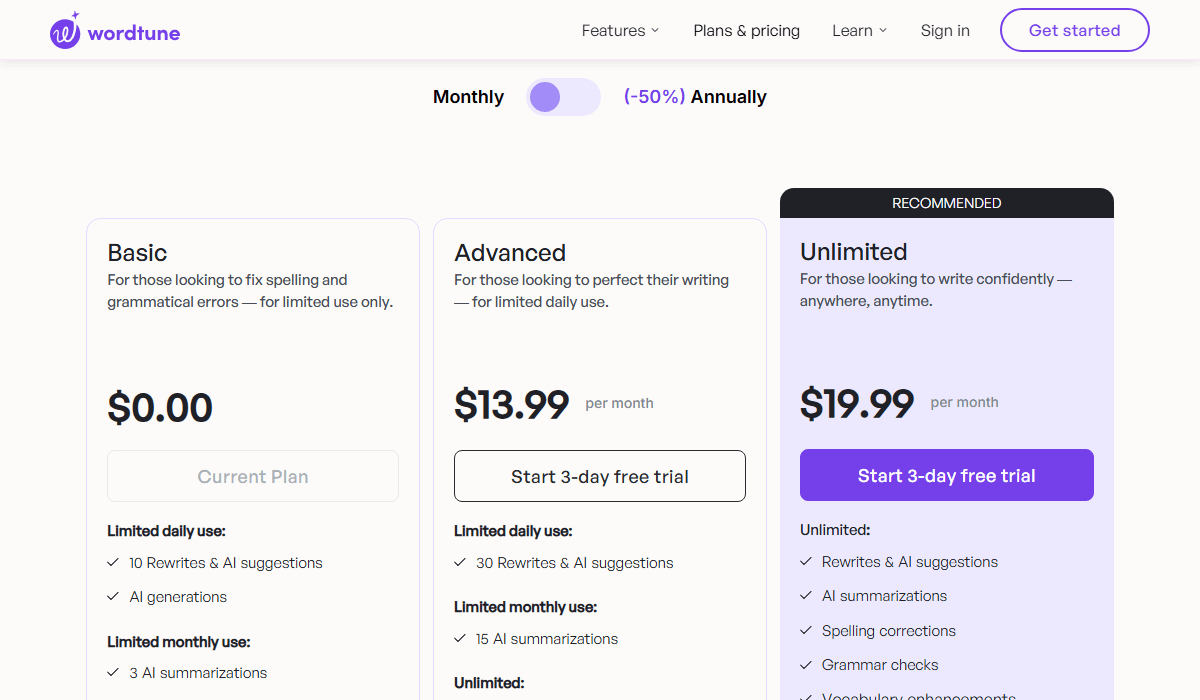Image resolution: width=1200 pixels, height=700 pixels.
Task: Click checkmark beside Spelling corrections
Action: (x=806, y=631)
